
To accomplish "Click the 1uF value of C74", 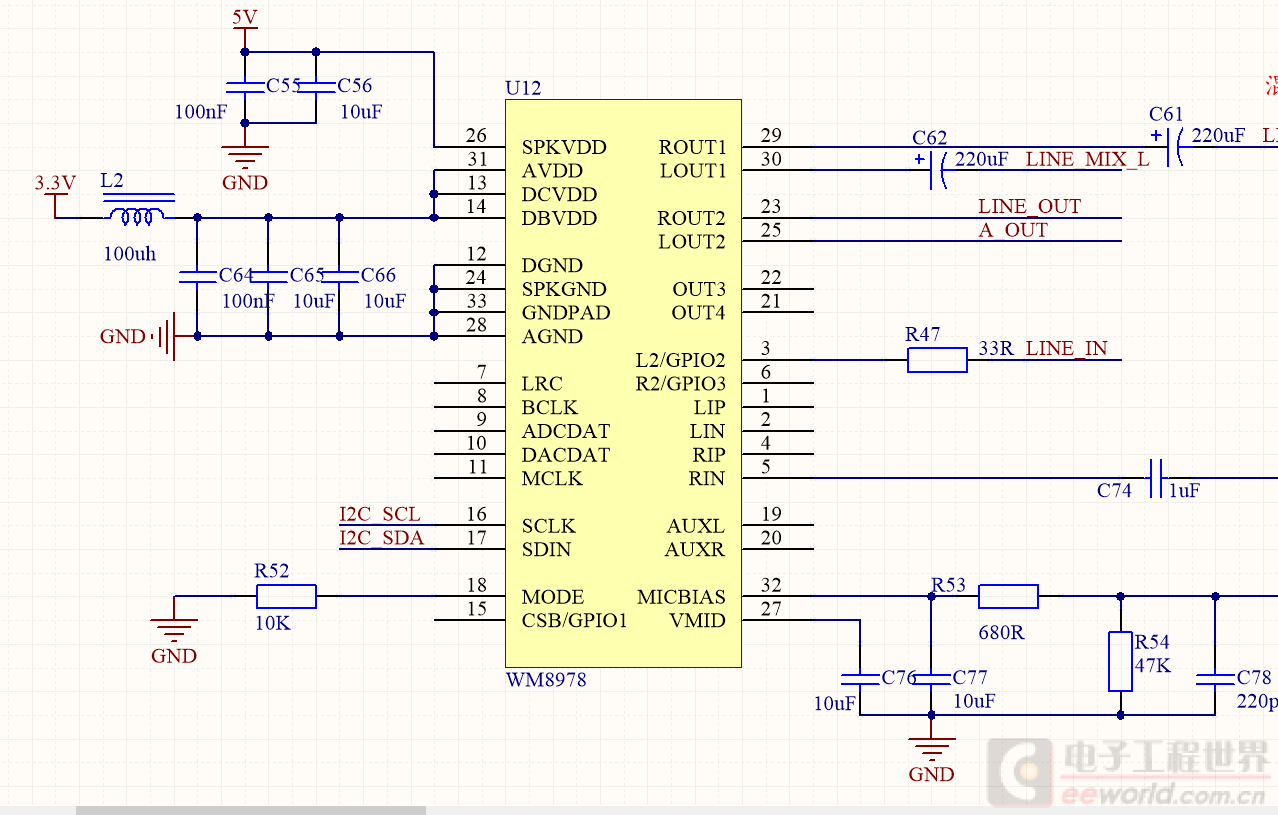I will [1184, 491].
